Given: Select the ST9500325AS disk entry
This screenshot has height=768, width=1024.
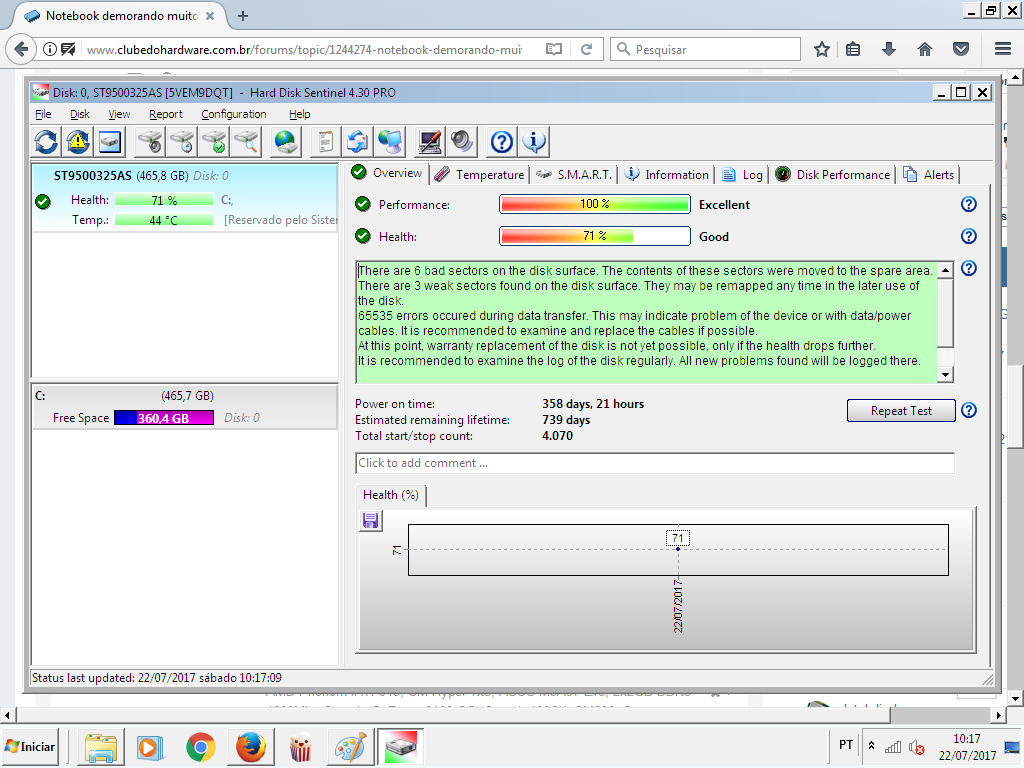Looking at the screenshot, I should click(x=185, y=198).
